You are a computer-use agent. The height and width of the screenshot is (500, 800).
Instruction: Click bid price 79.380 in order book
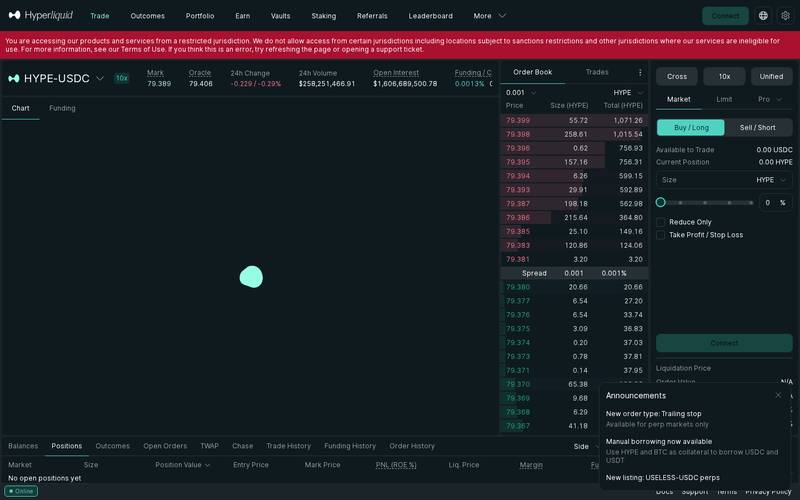(518, 287)
